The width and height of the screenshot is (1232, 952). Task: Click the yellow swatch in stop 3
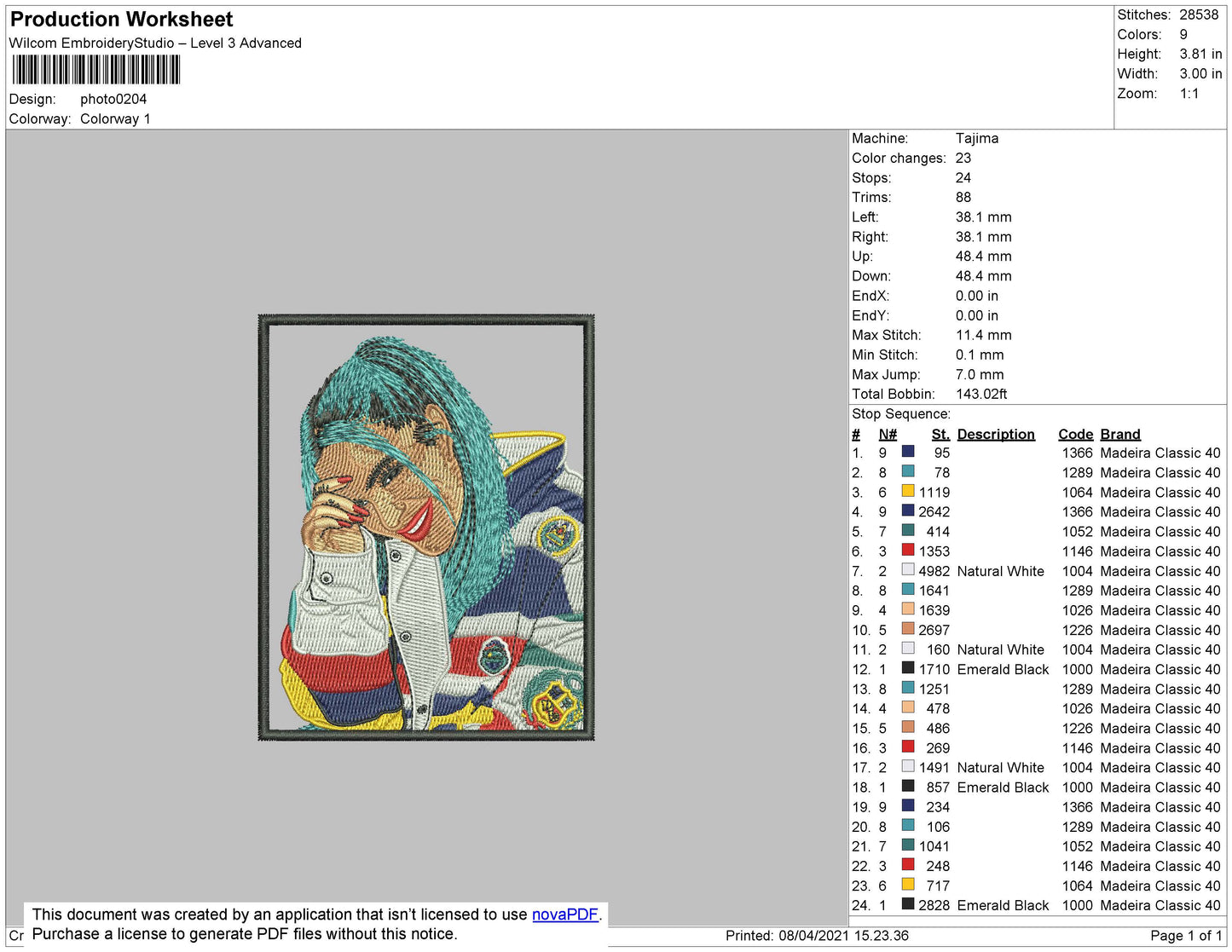[x=908, y=491]
